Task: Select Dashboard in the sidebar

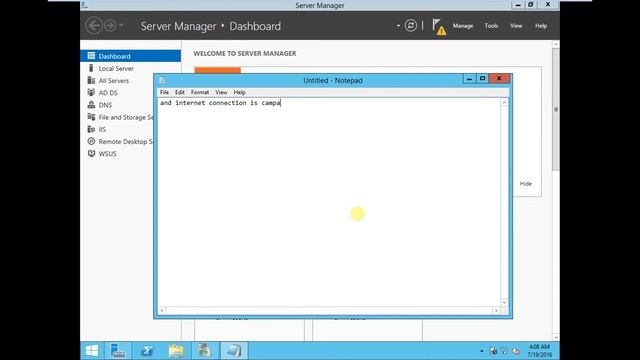Action: (131, 56)
